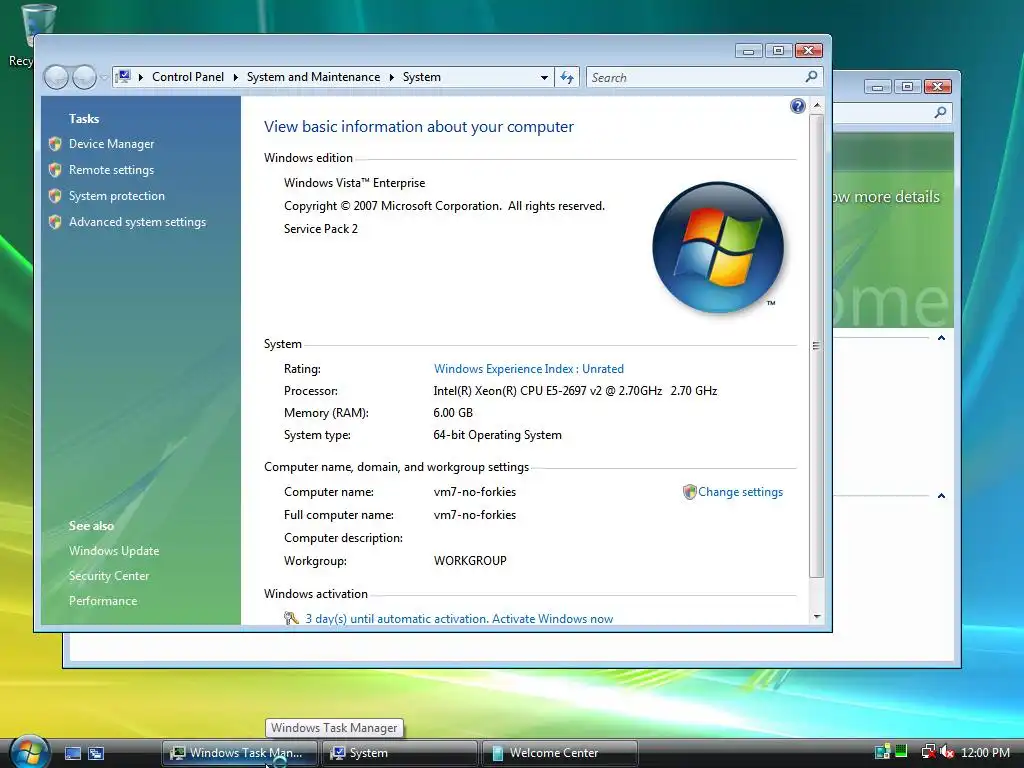Click the volume muted tray icon
The image size is (1024, 768).
tap(948, 752)
